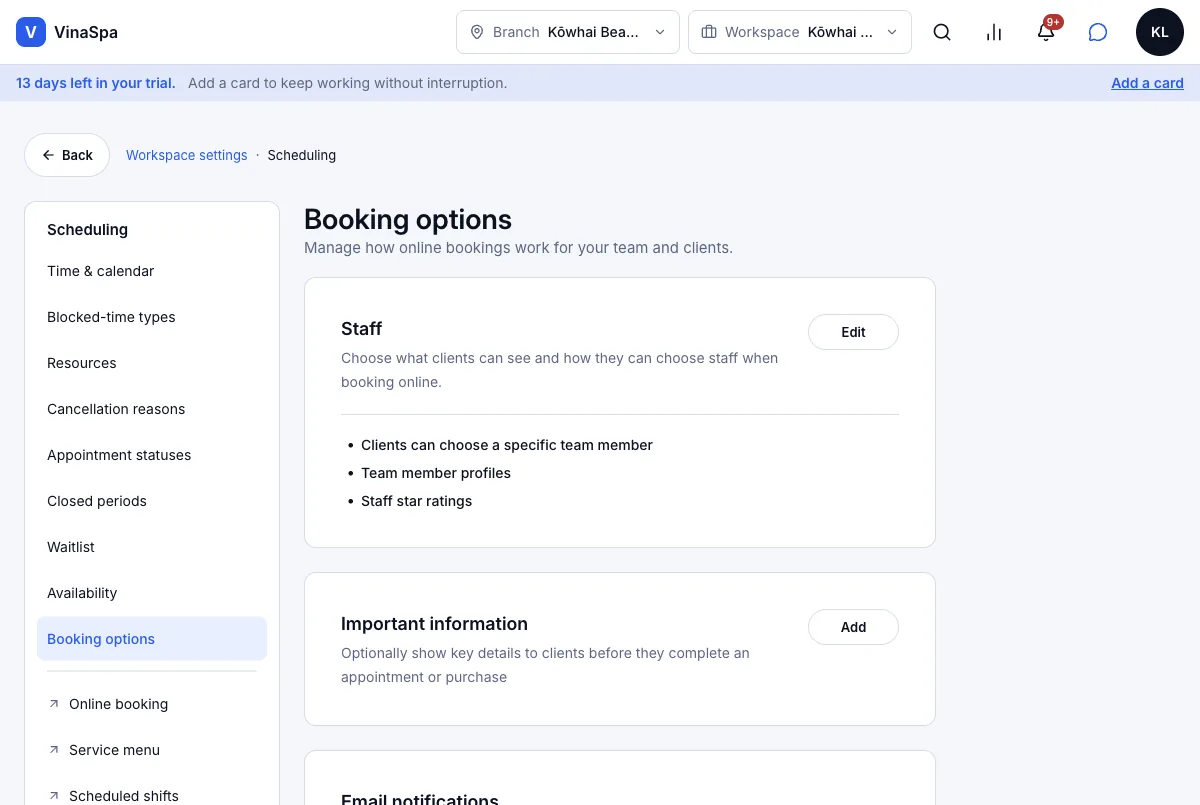Go Back using the Back button
The image size is (1200, 805).
67,155
